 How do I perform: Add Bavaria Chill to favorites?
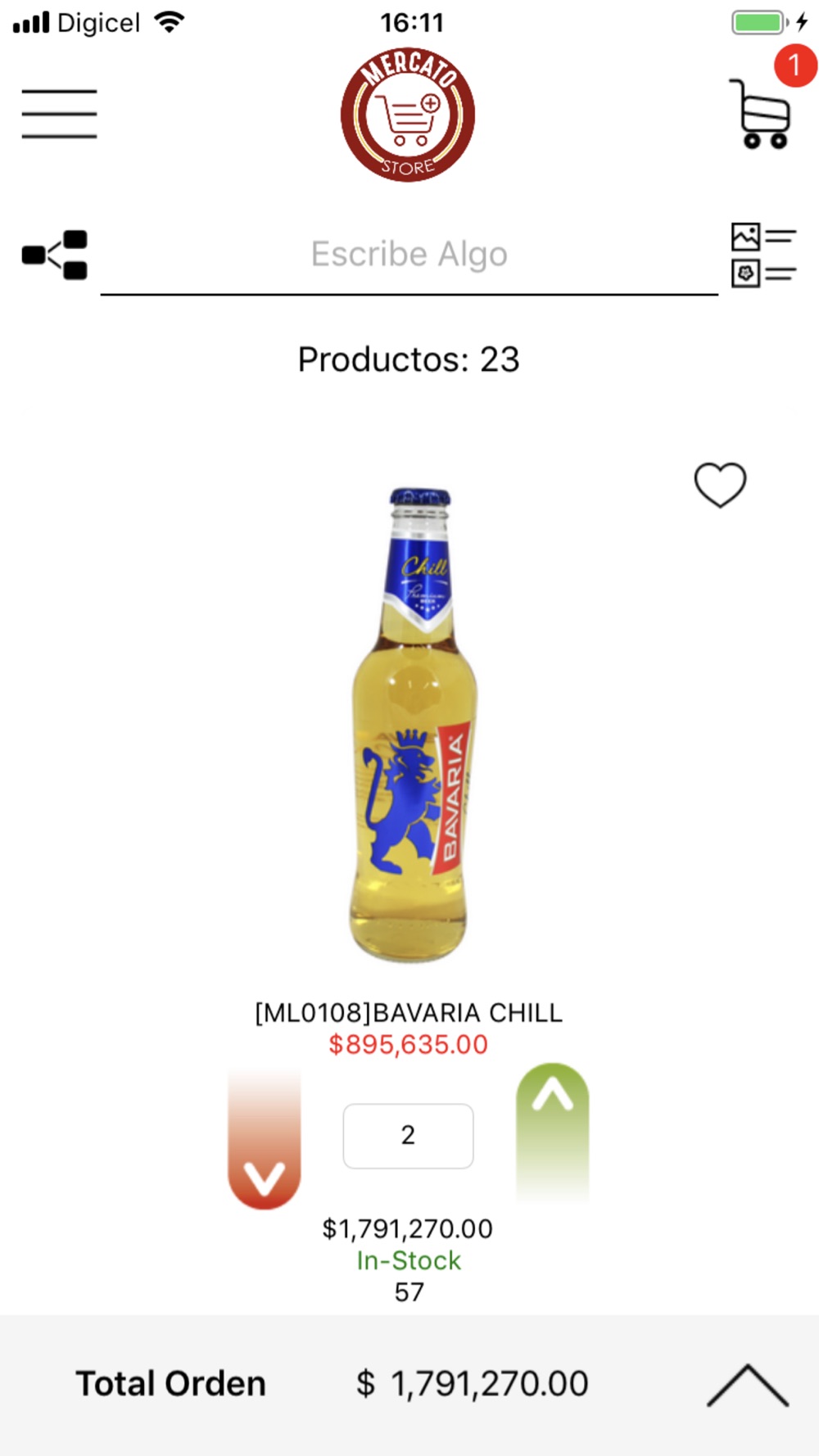[720, 485]
